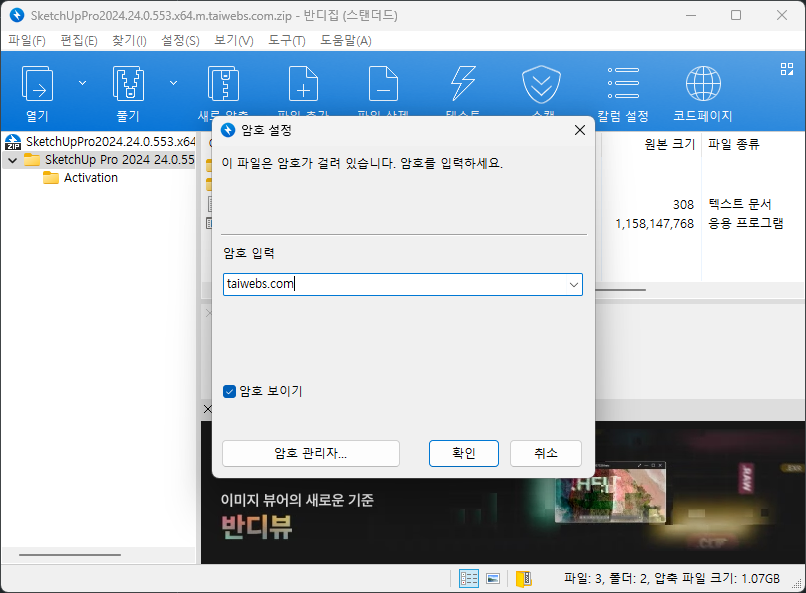The width and height of the screenshot is (806, 593).
Task: Click the file list horizontal scrollbar
Action: pyautogui.click(x=620, y=290)
